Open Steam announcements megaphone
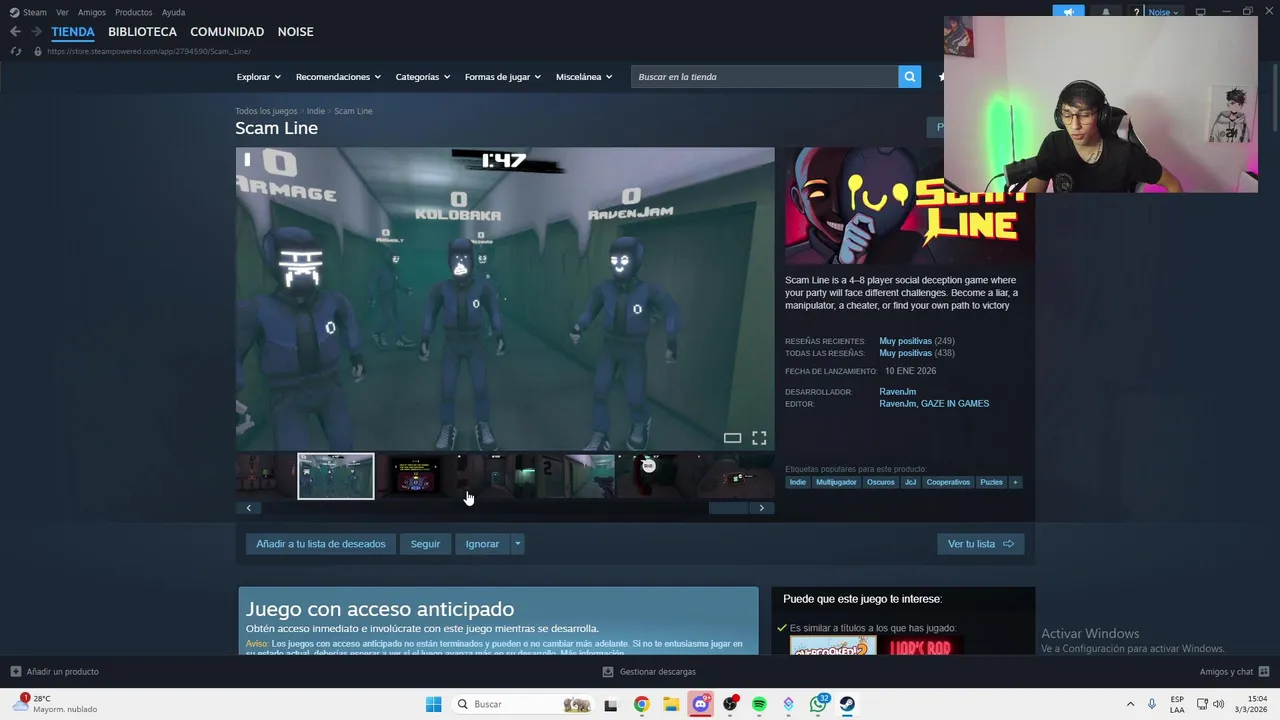 [x=1068, y=12]
